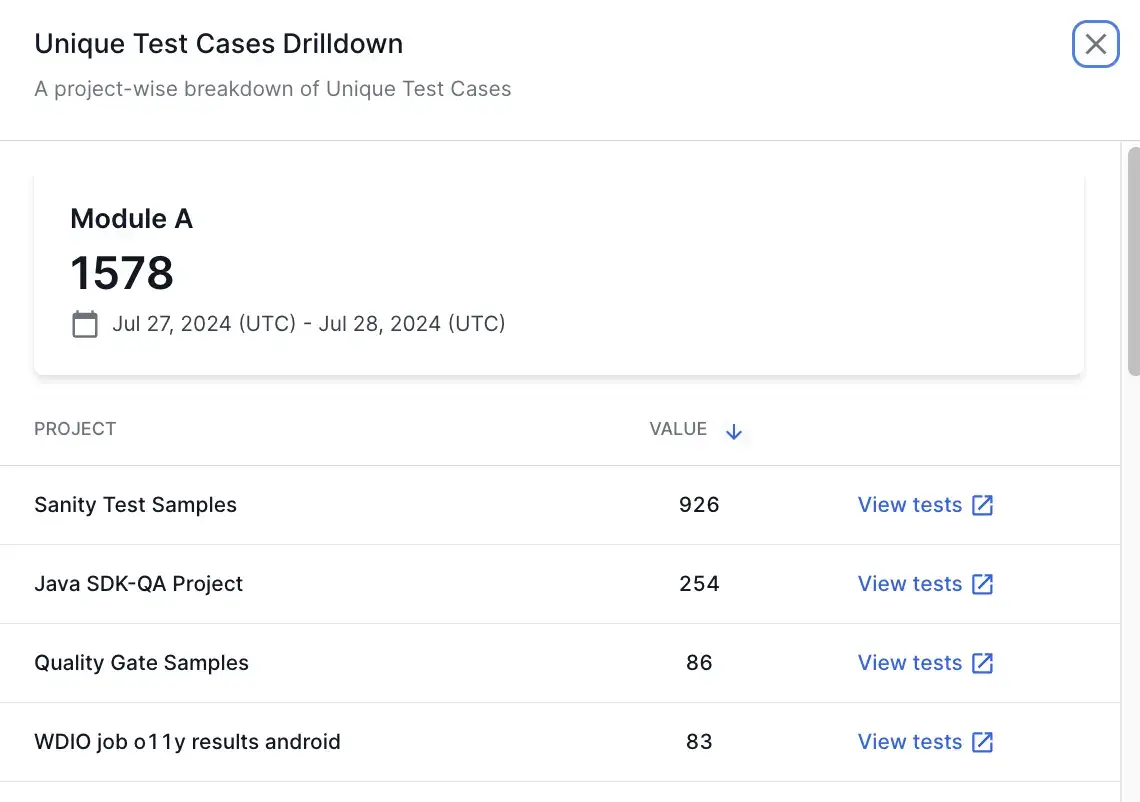Click external-link icon in Quality Gate Samples row
The image size is (1140, 802).
(983, 663)
